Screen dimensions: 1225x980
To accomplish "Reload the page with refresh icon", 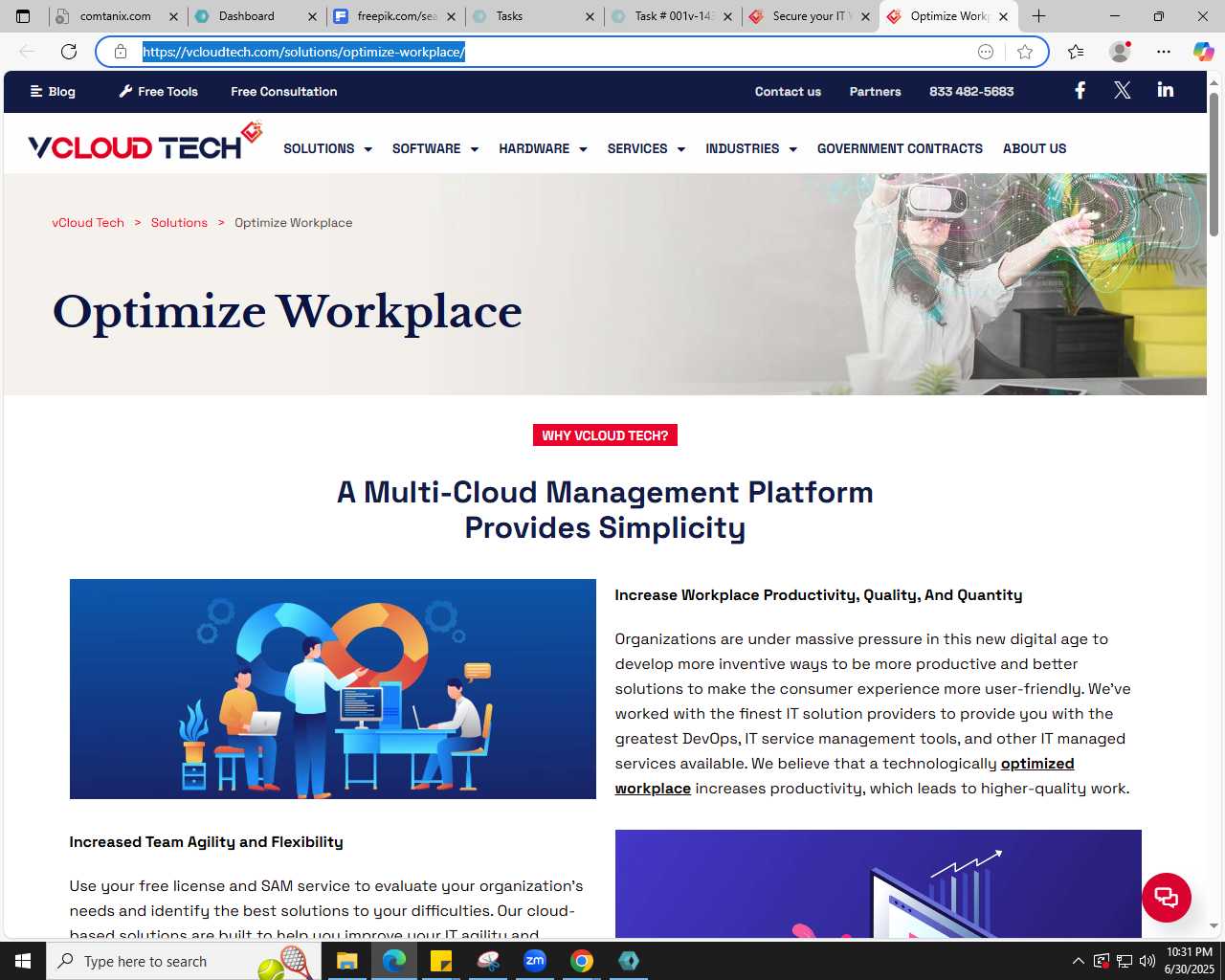I will click(69, 52).
